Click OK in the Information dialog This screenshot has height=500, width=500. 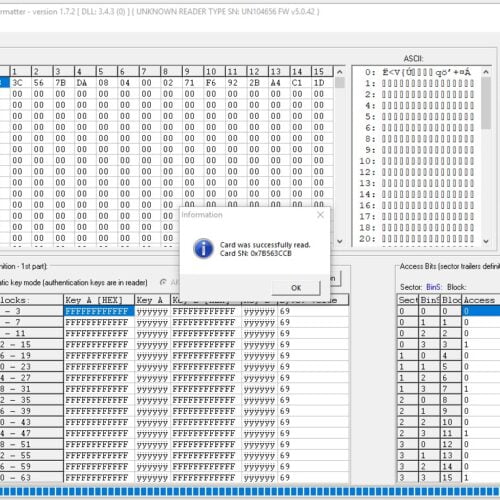[296, 288]
